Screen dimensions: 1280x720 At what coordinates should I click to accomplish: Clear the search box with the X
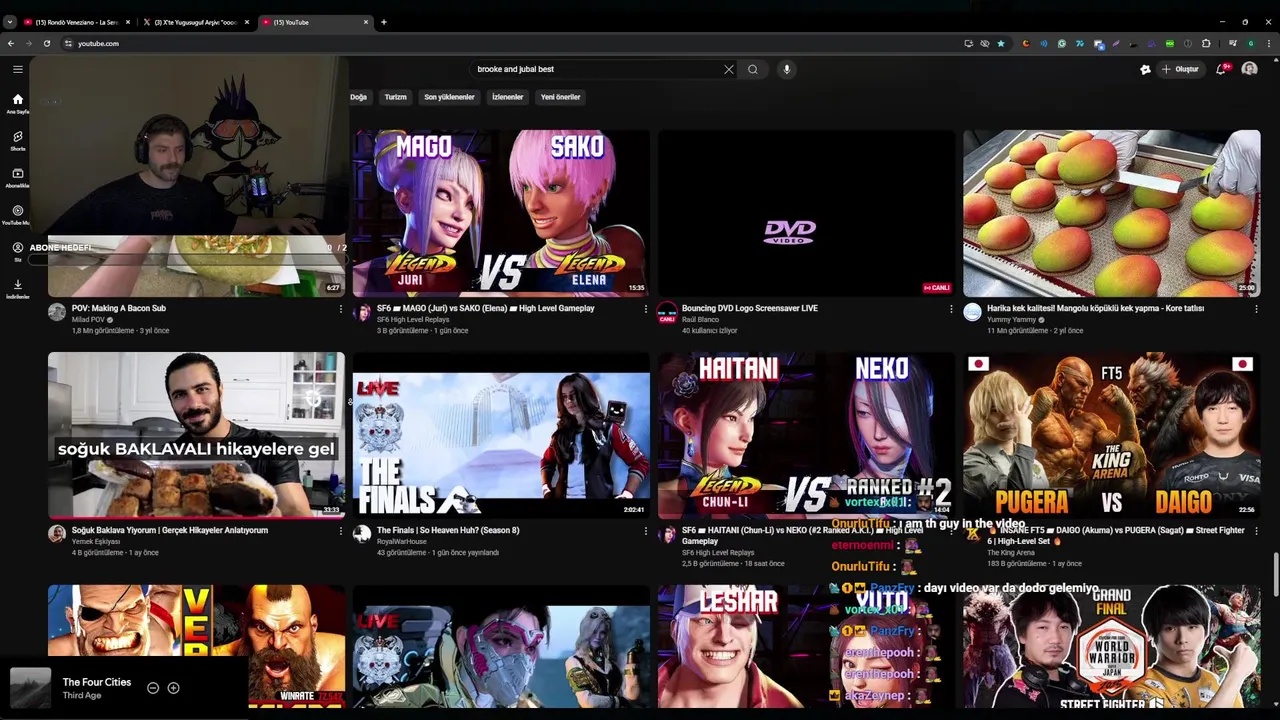[728, 69]
